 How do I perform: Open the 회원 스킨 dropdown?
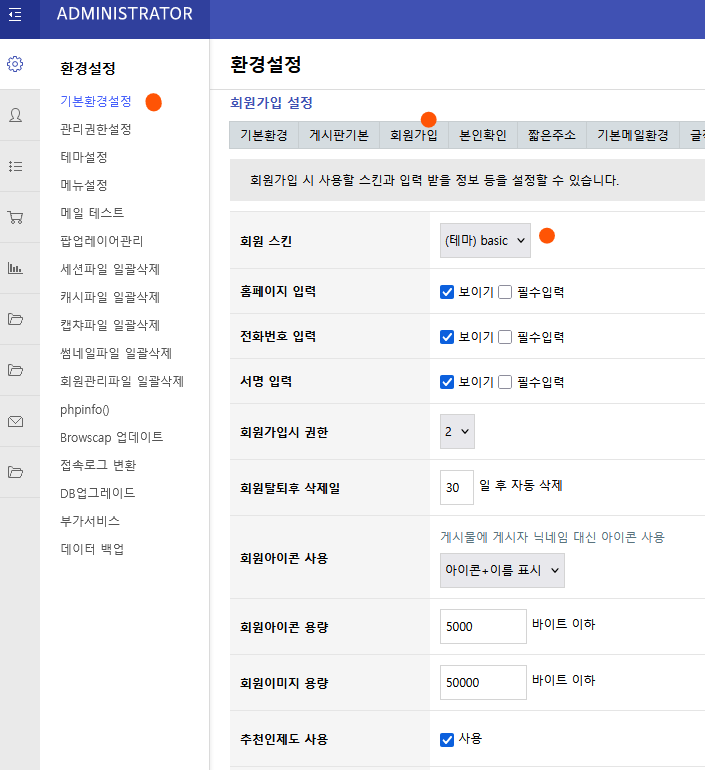(485, 241)
